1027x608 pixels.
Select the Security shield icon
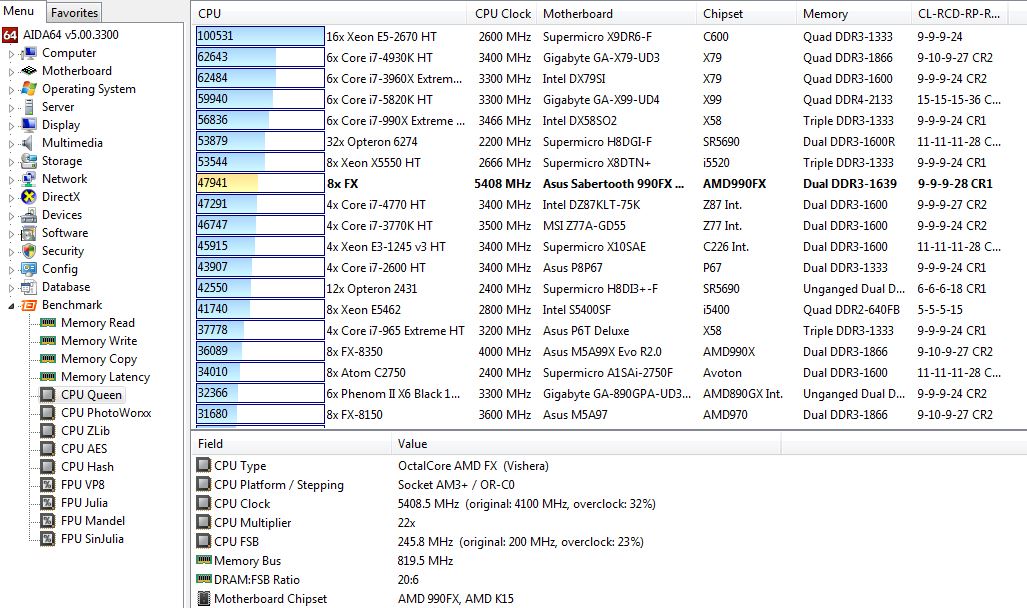(29, 251)
